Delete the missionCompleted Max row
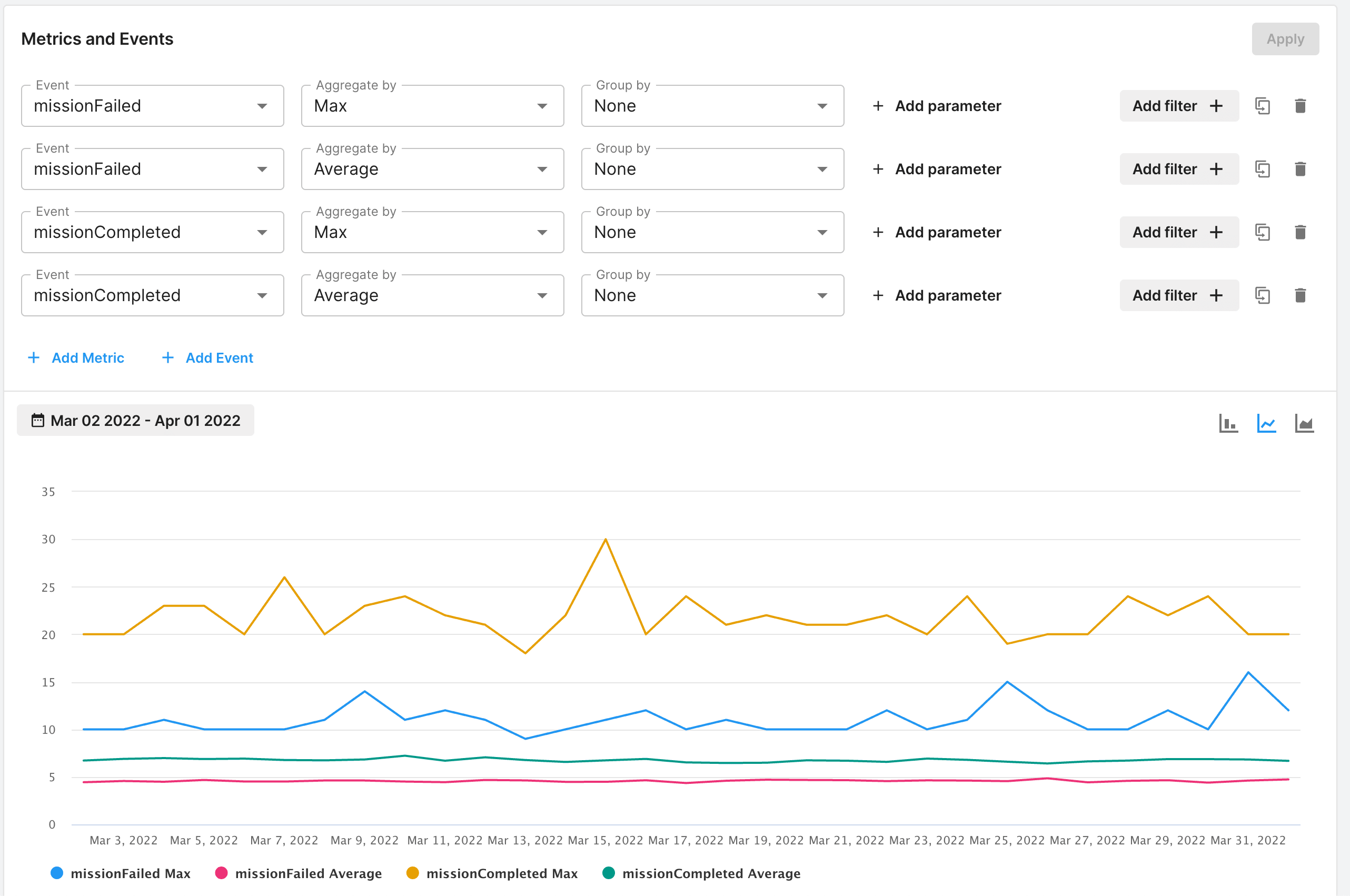1350x896 pixels. coord(1301,232)
